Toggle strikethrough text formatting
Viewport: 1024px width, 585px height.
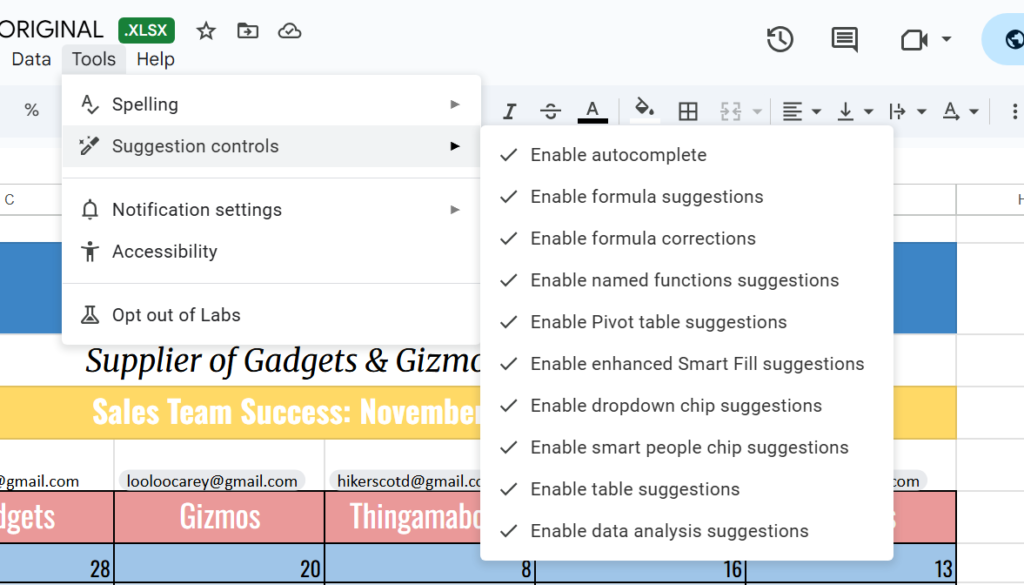pyautogui.click(x=550, y=111)
